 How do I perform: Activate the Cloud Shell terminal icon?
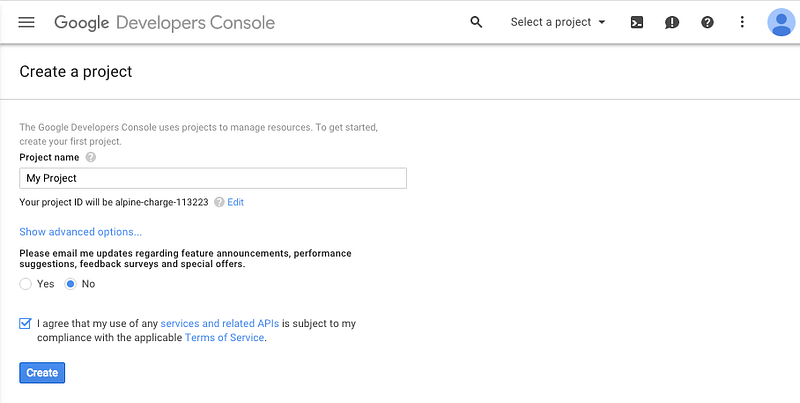point(637,22)
